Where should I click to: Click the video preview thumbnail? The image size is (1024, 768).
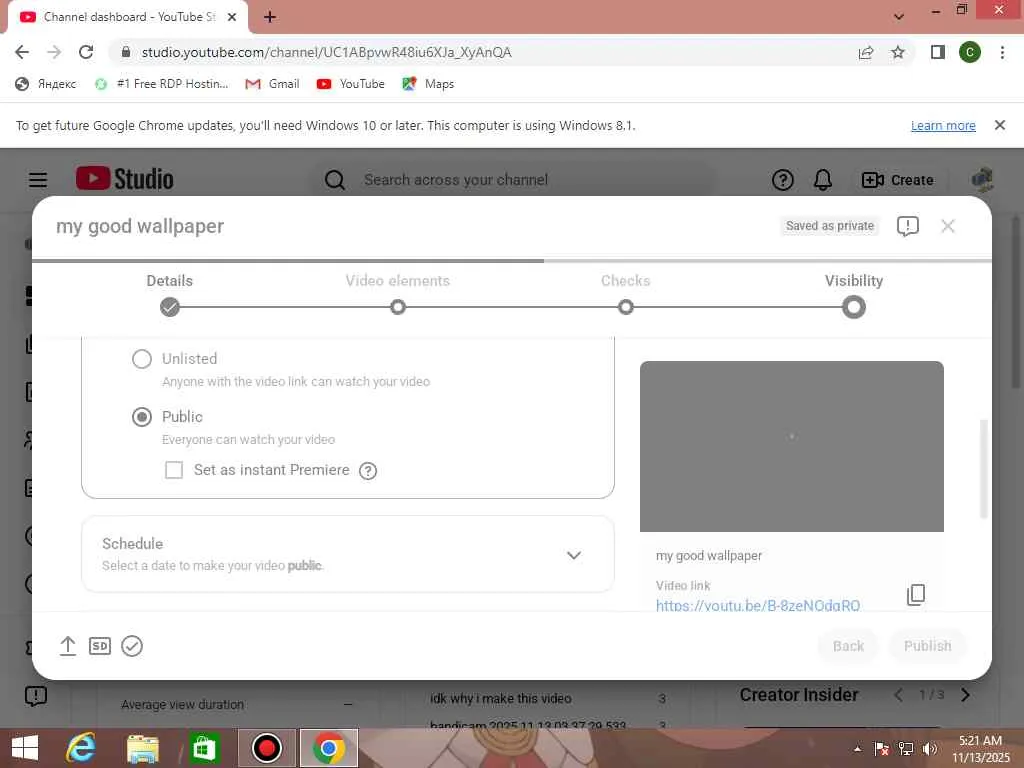pos(792,446)
